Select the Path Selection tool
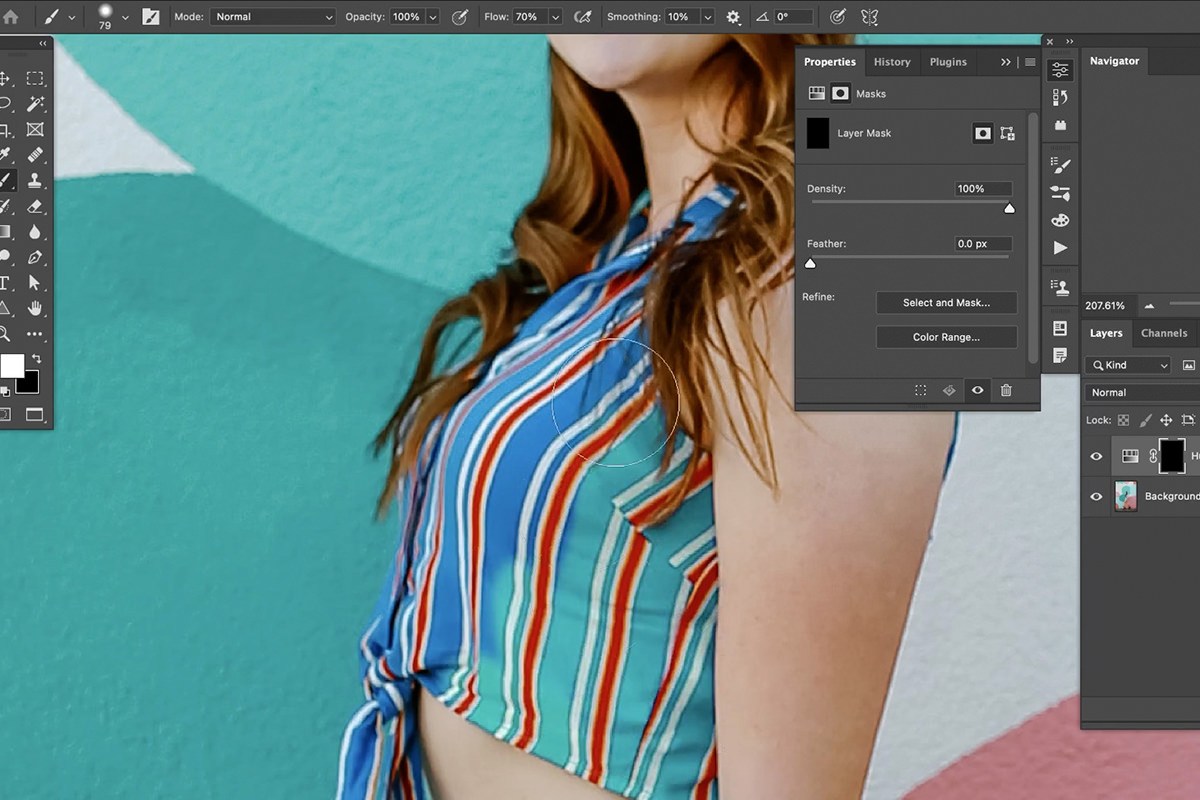The height and width of the screenshot is (800, 1200). point(35,283)
